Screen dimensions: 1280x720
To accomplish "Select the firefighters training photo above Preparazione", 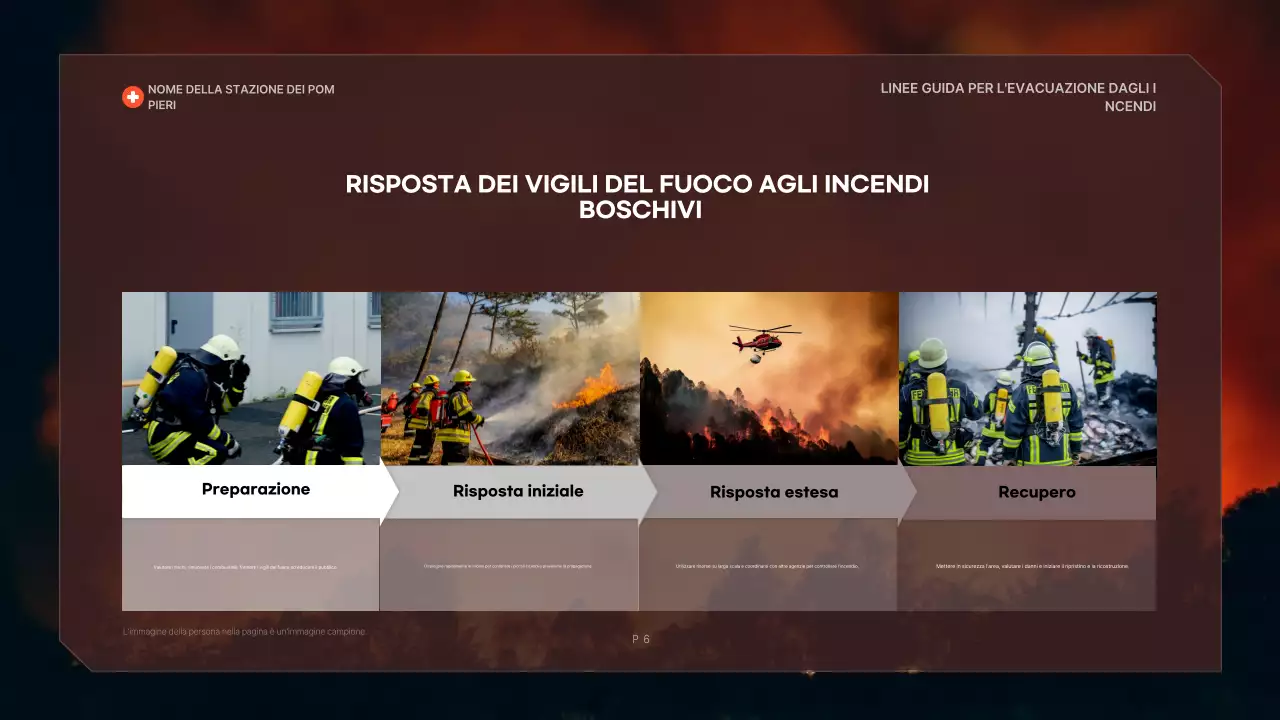I will point(250,378).
